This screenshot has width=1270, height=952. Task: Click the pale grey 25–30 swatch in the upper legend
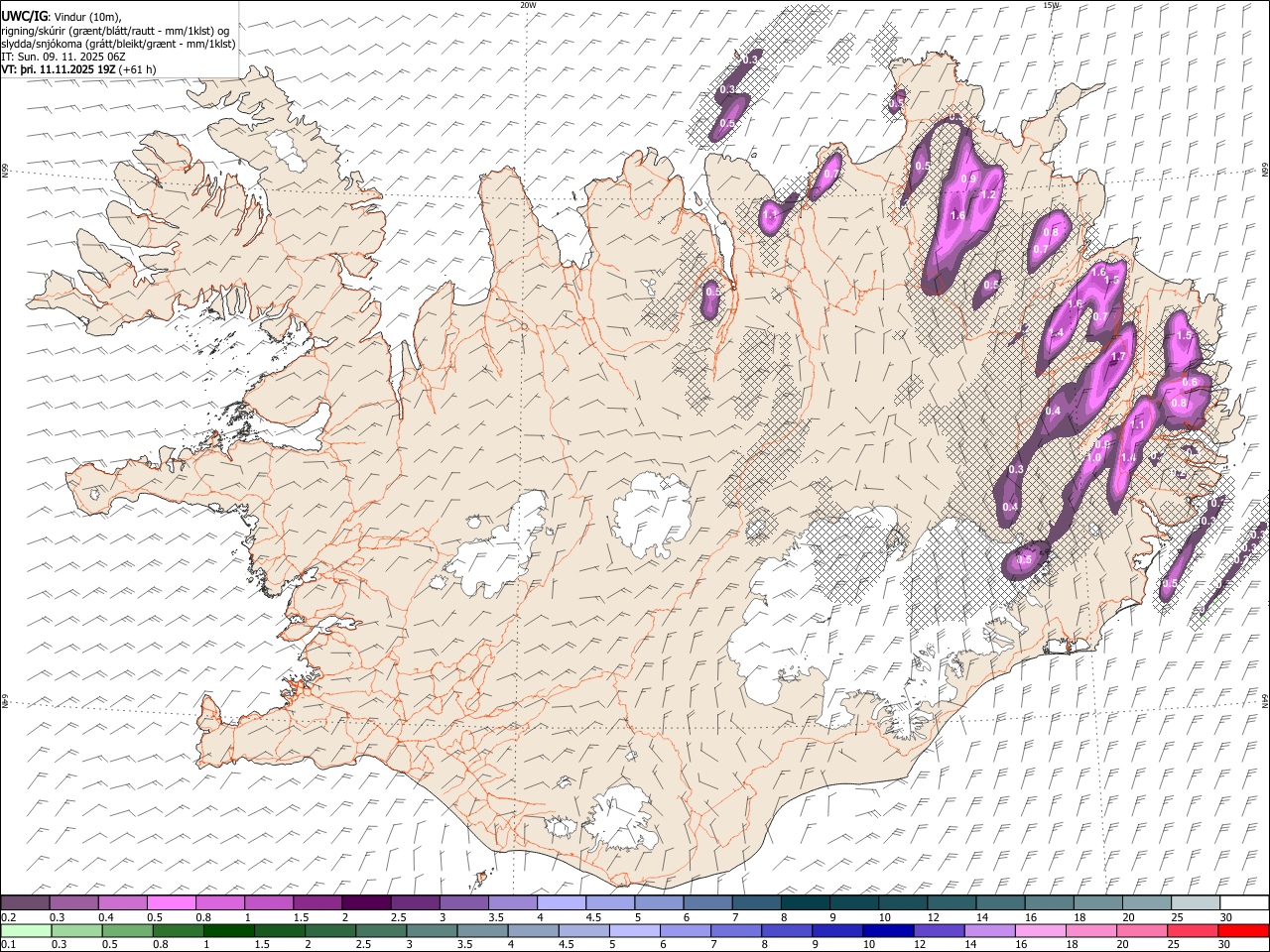(1195, 902)
